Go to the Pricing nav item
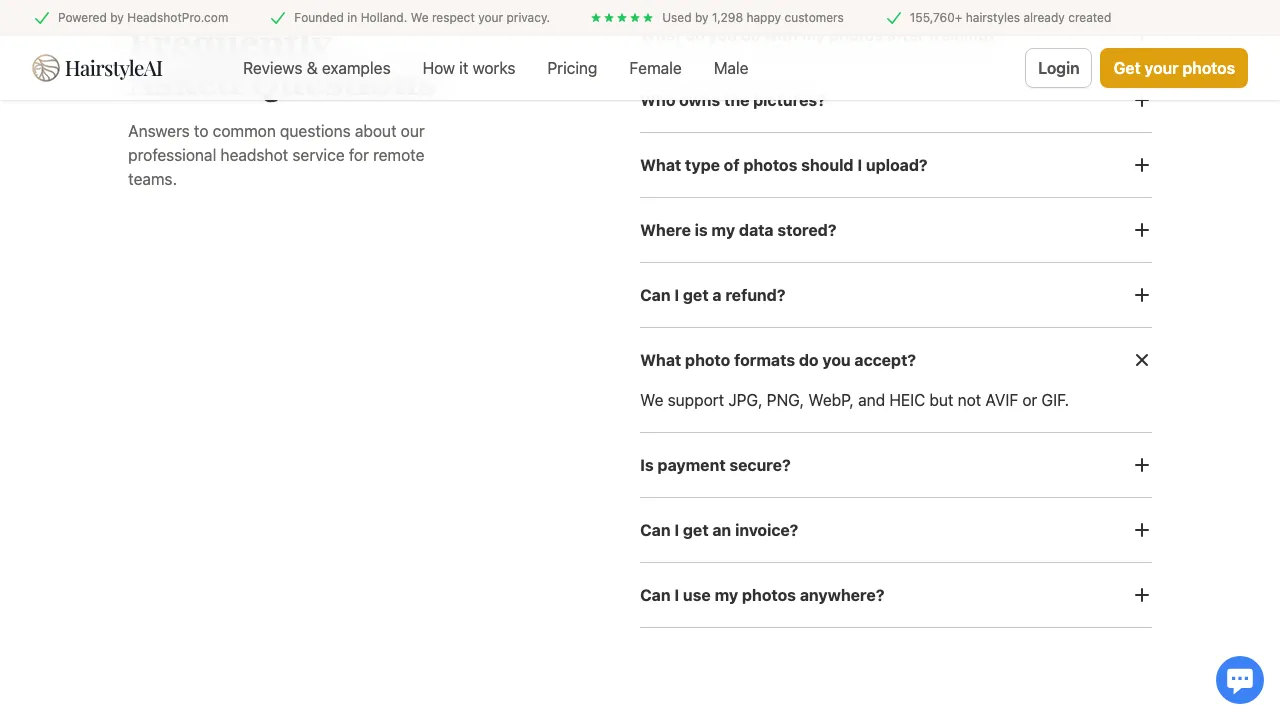The height and width of the screenshot is (720, 1280). [x=572, y=68]
